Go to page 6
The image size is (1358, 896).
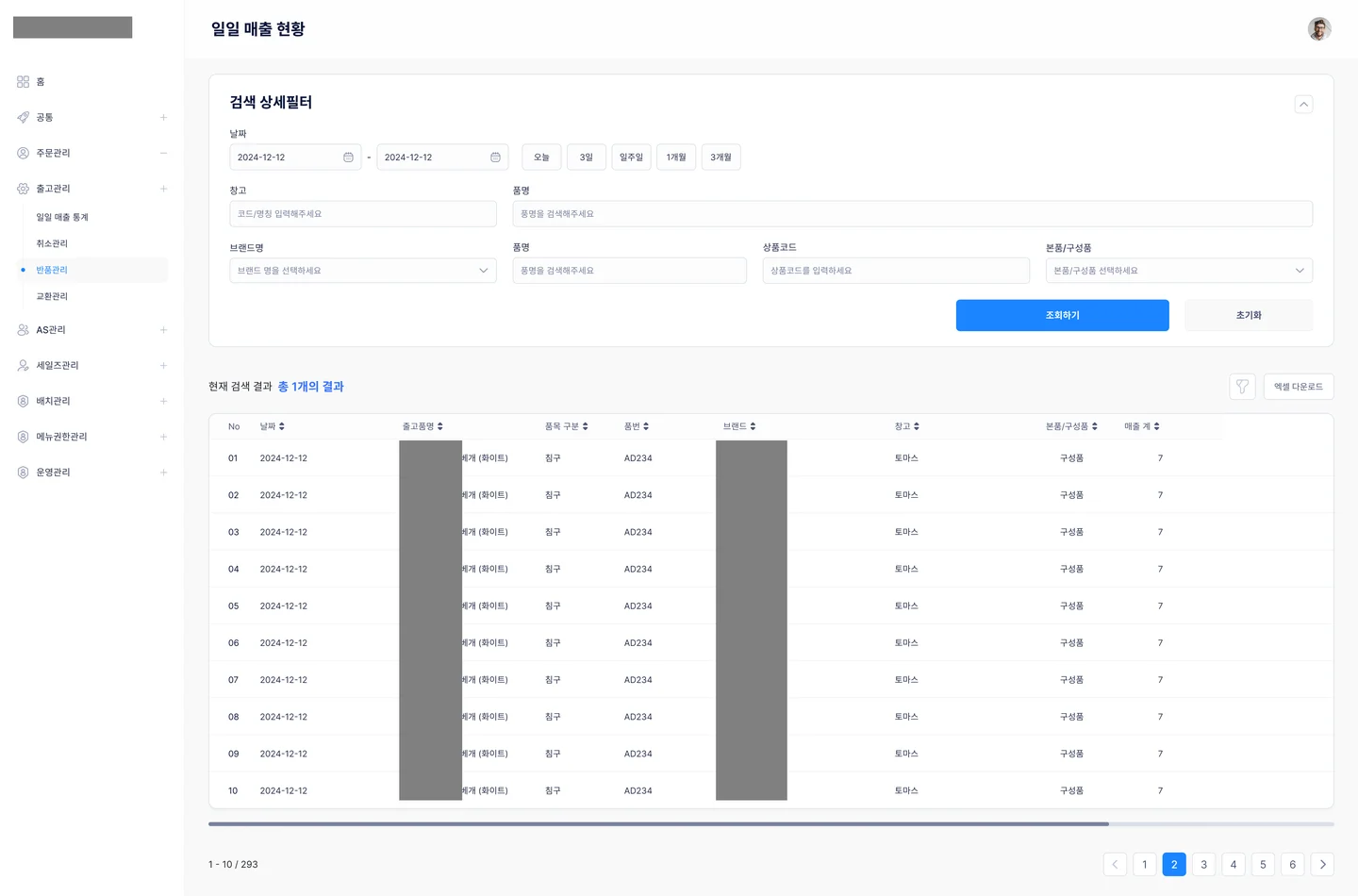[1293, 864]
